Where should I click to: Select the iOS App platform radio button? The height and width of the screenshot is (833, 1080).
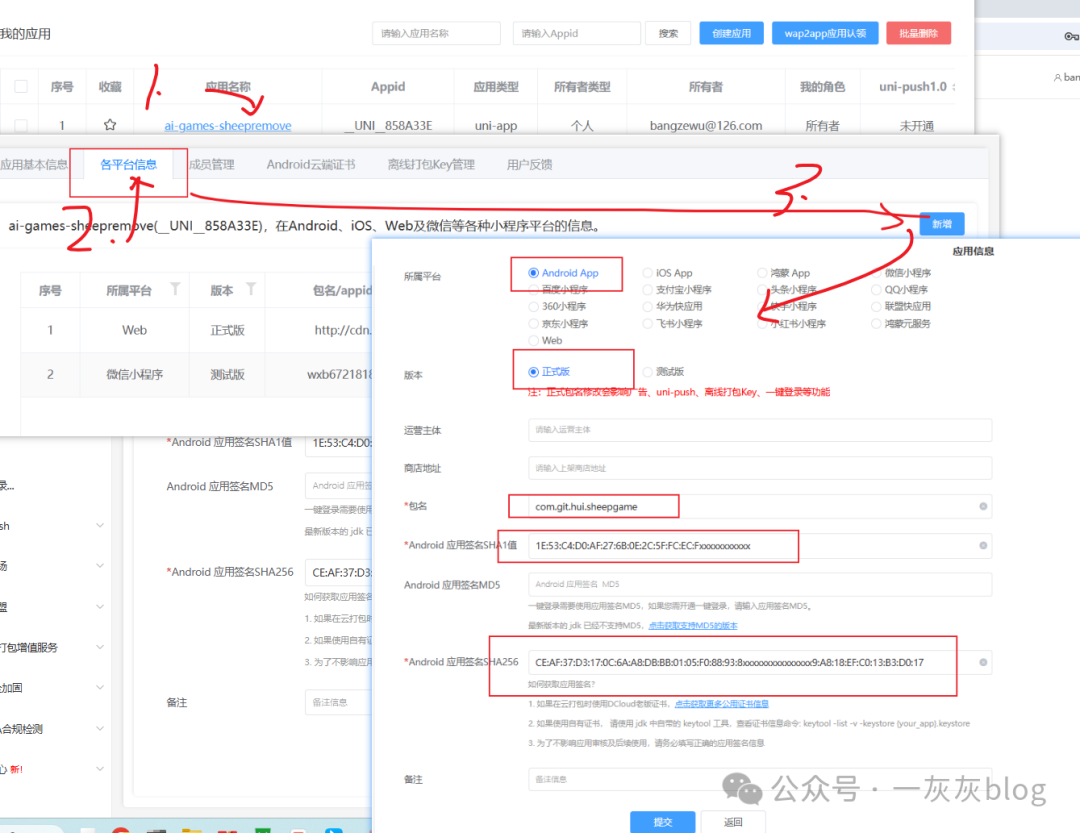[x=648, y=273]
